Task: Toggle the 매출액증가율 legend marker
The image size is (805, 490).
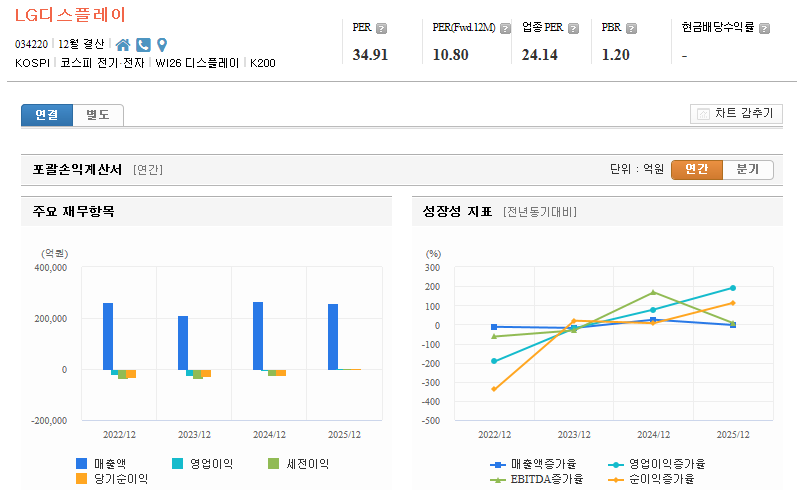Action: click(x=498, y=465)
